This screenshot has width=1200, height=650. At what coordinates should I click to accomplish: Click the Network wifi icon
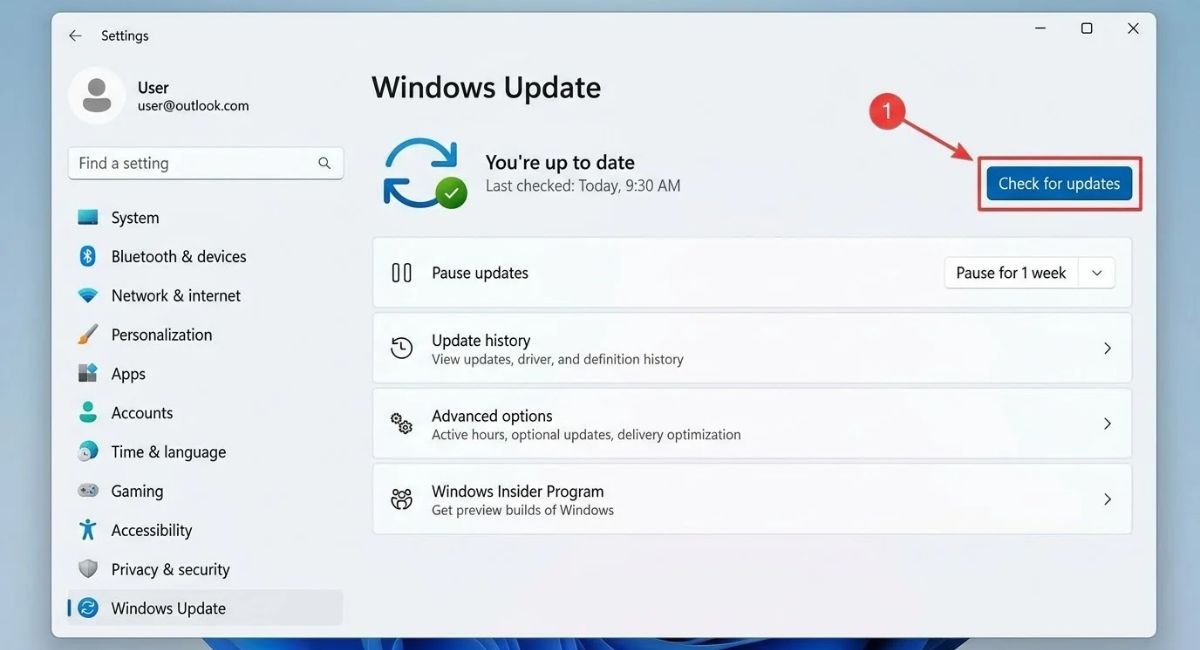[x=88, y=296]
